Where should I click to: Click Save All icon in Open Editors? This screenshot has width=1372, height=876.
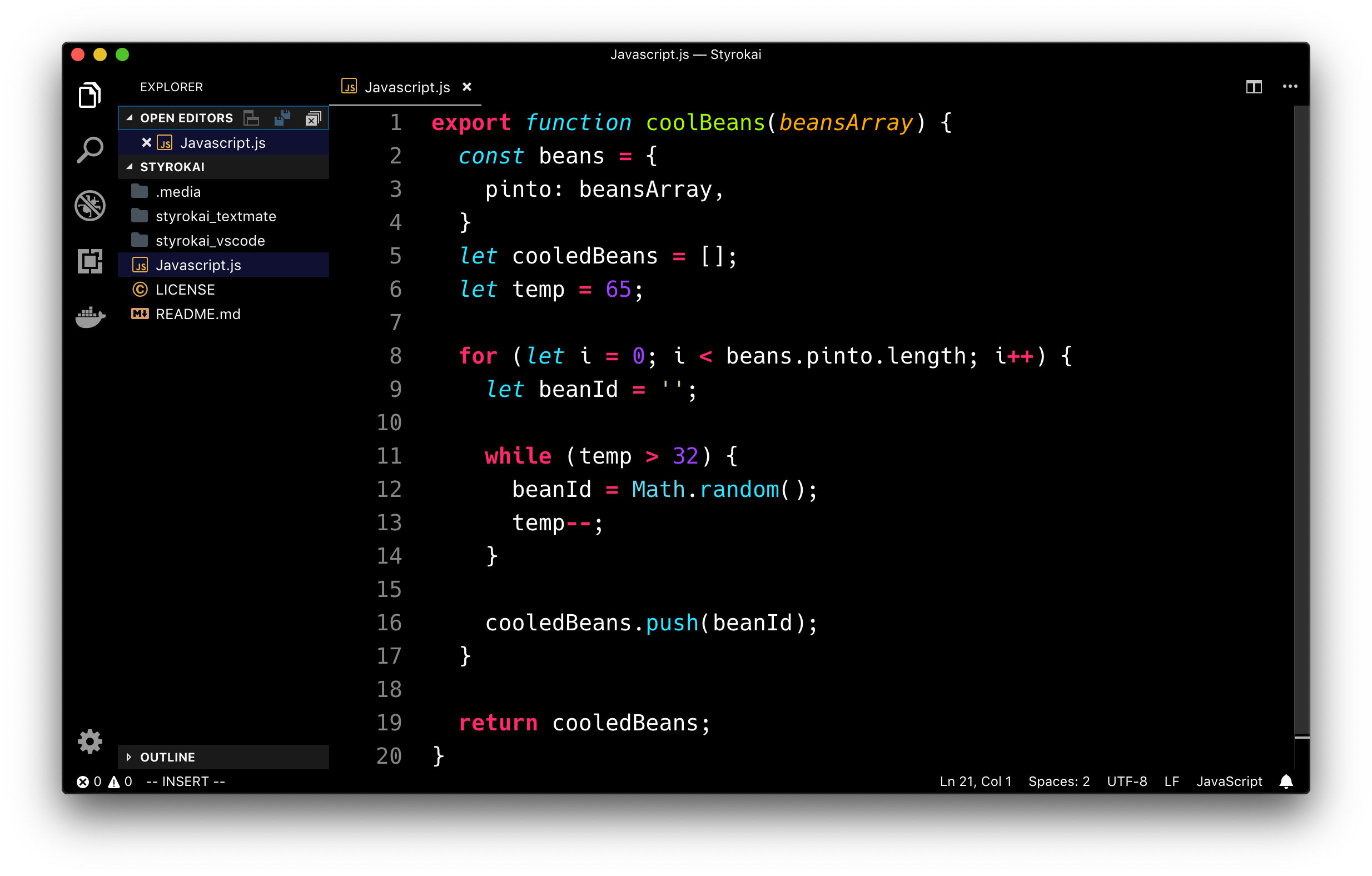click(x=282, y=118)
